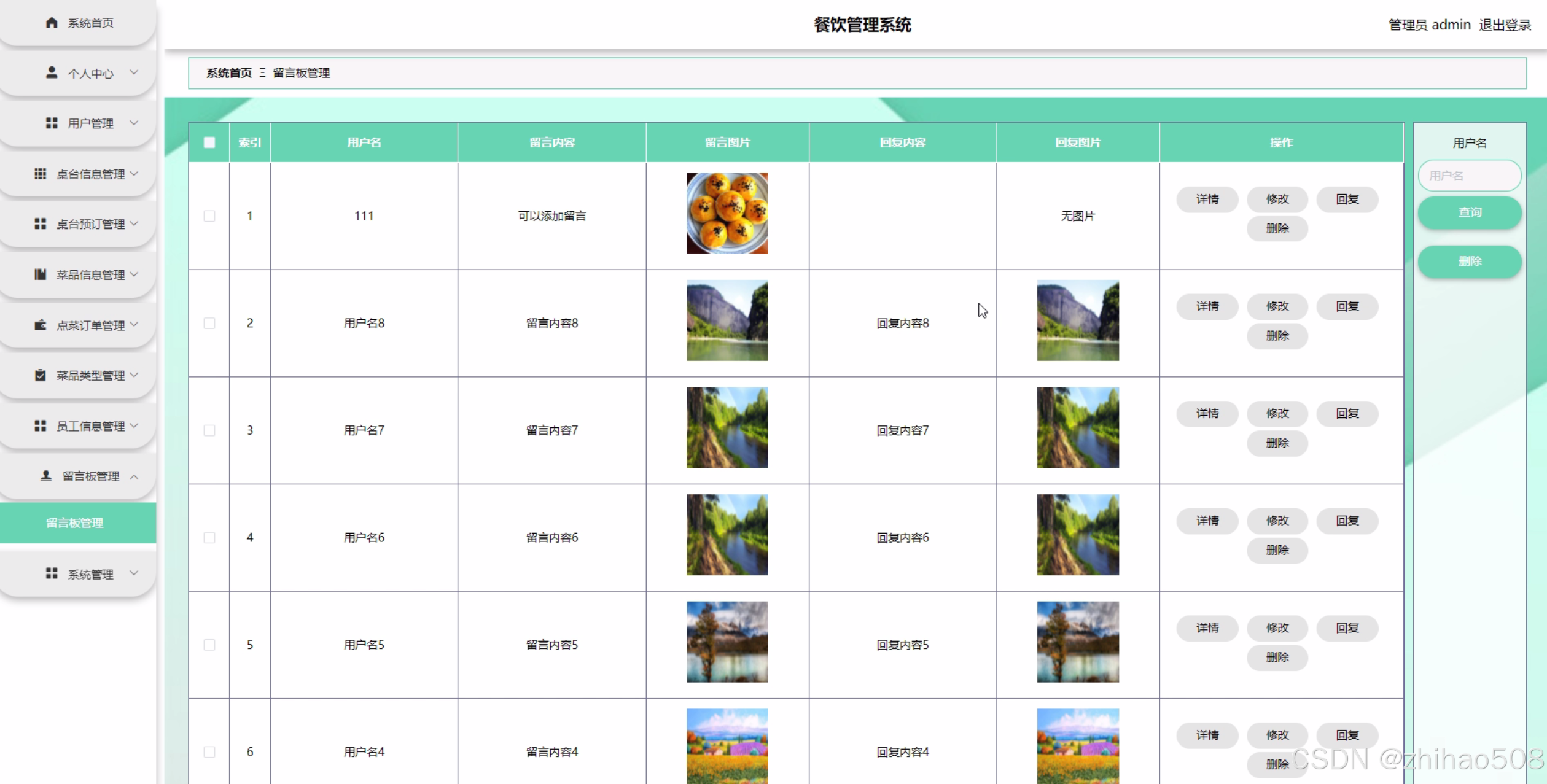Click the 管理员 admin label
1547x784 pixels.
tap(1430, 25)
